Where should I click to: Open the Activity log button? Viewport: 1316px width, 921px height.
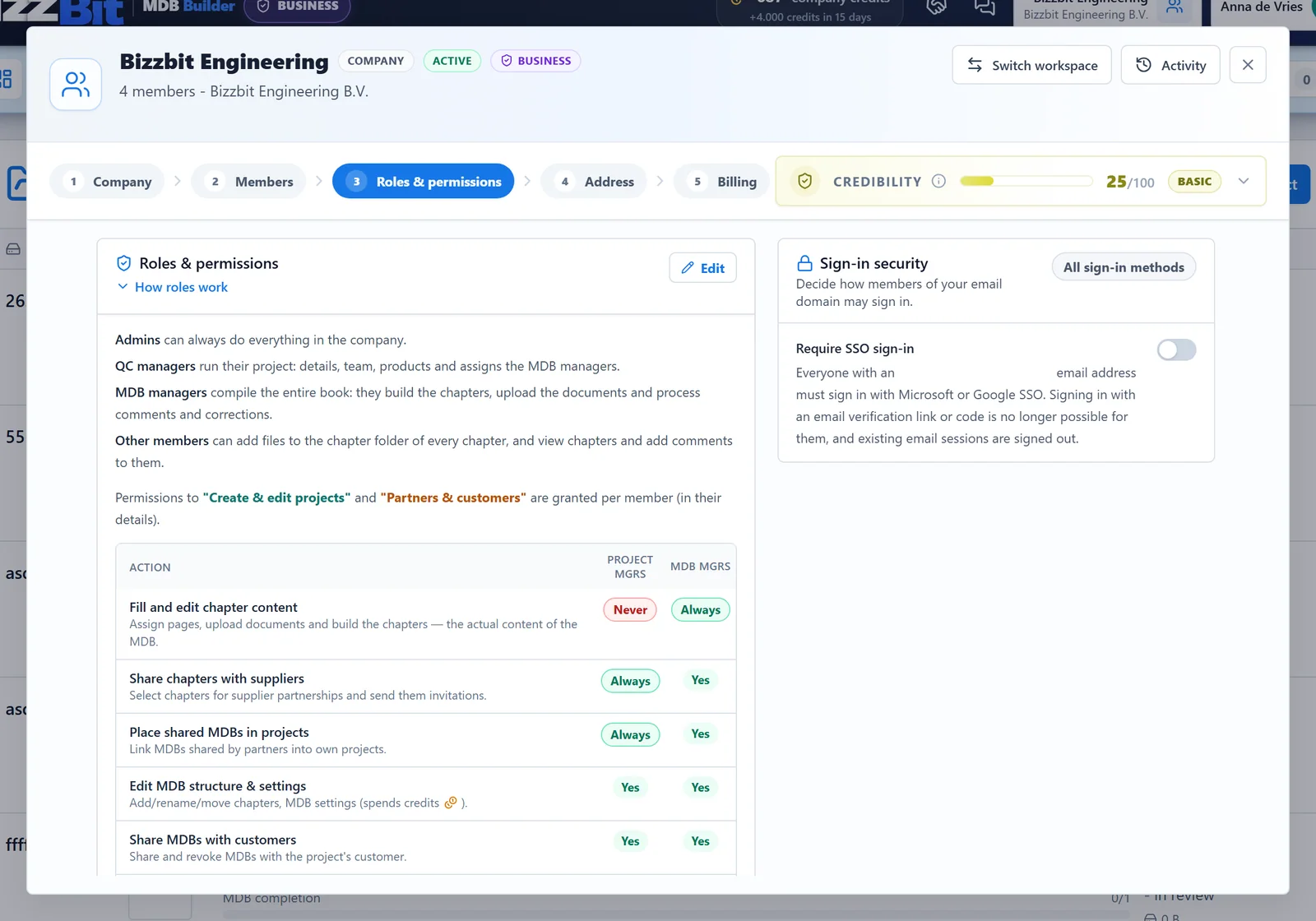(x=1170, y=65)
